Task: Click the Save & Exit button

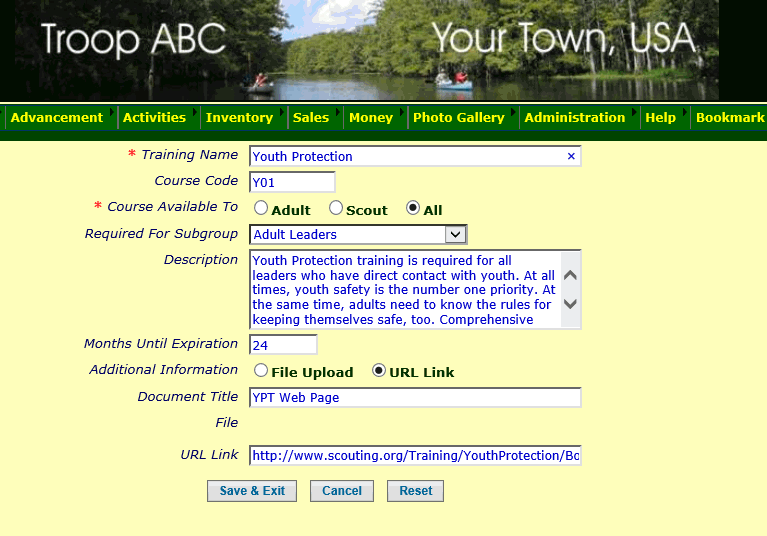Action: point(252,491)
